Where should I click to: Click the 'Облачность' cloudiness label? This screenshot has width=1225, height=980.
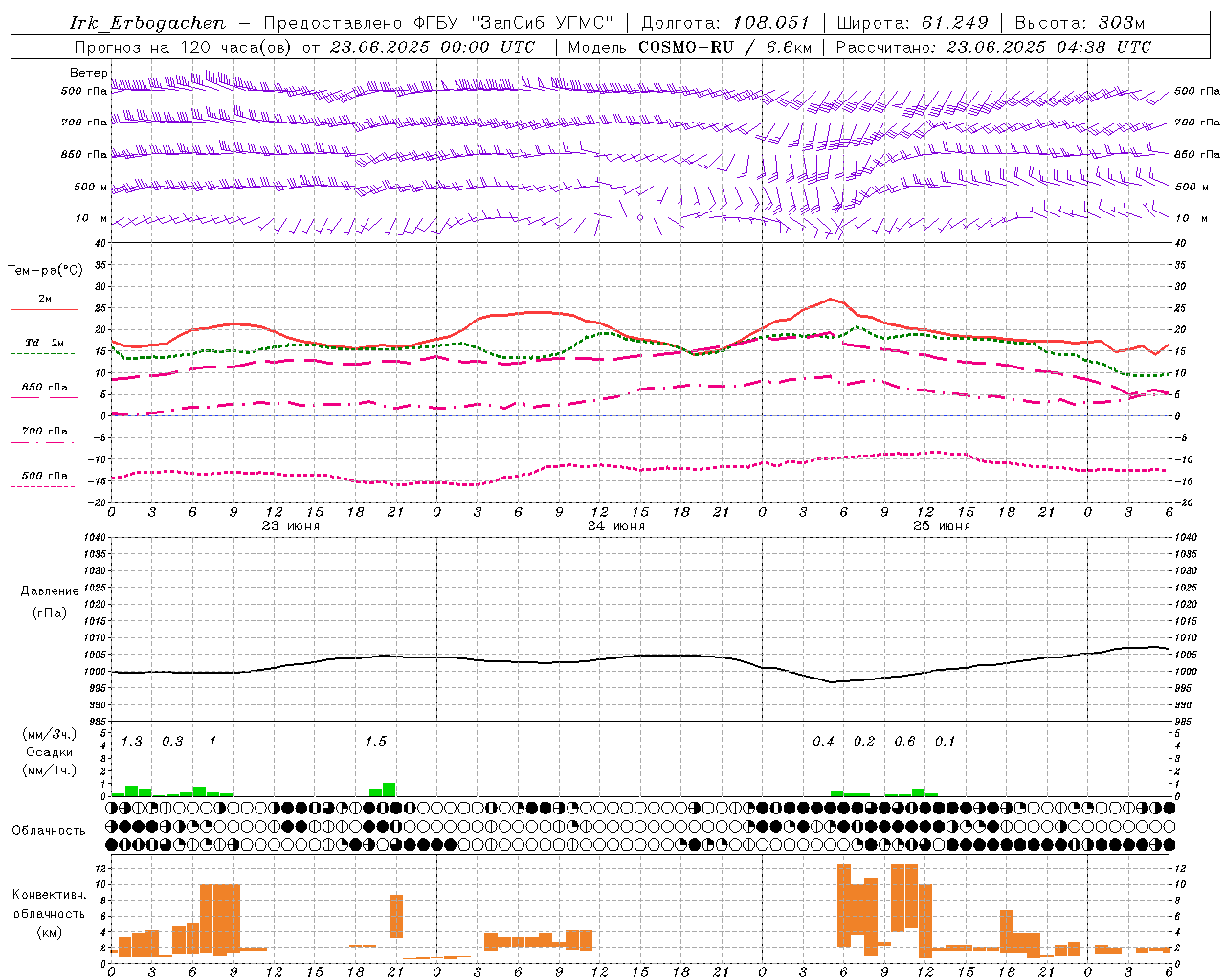49,831
